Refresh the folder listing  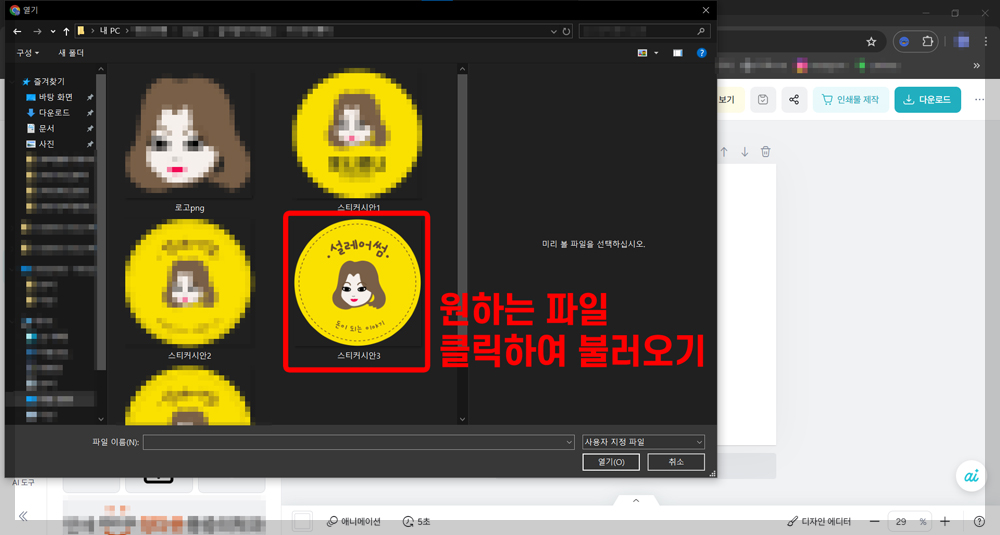click(566, 31)
